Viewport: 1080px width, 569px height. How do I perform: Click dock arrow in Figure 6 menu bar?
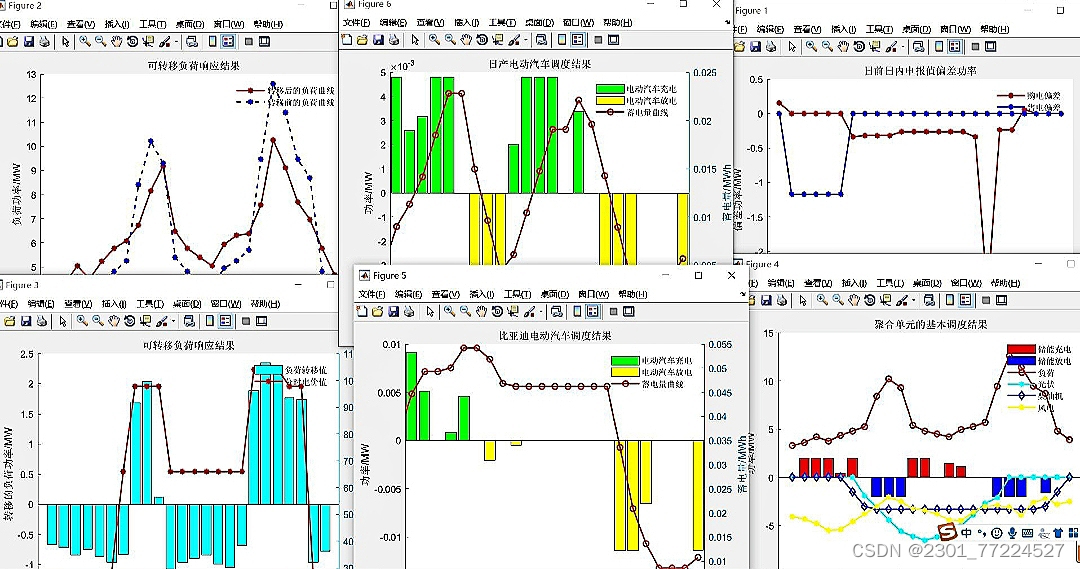(x=727, y=23)
